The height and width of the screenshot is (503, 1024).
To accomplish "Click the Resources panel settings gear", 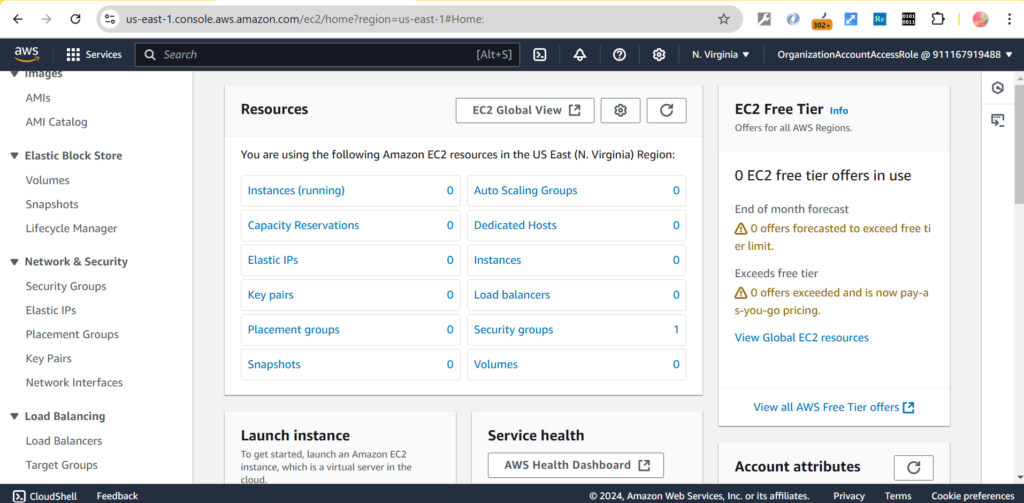I will point(620,110).
